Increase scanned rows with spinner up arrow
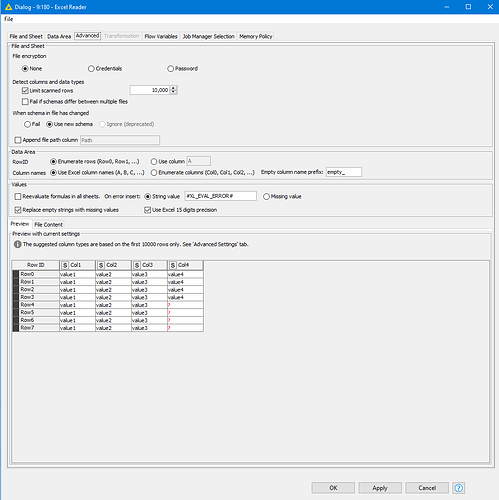Screen dimensions: 499x500 click(173, 88)
